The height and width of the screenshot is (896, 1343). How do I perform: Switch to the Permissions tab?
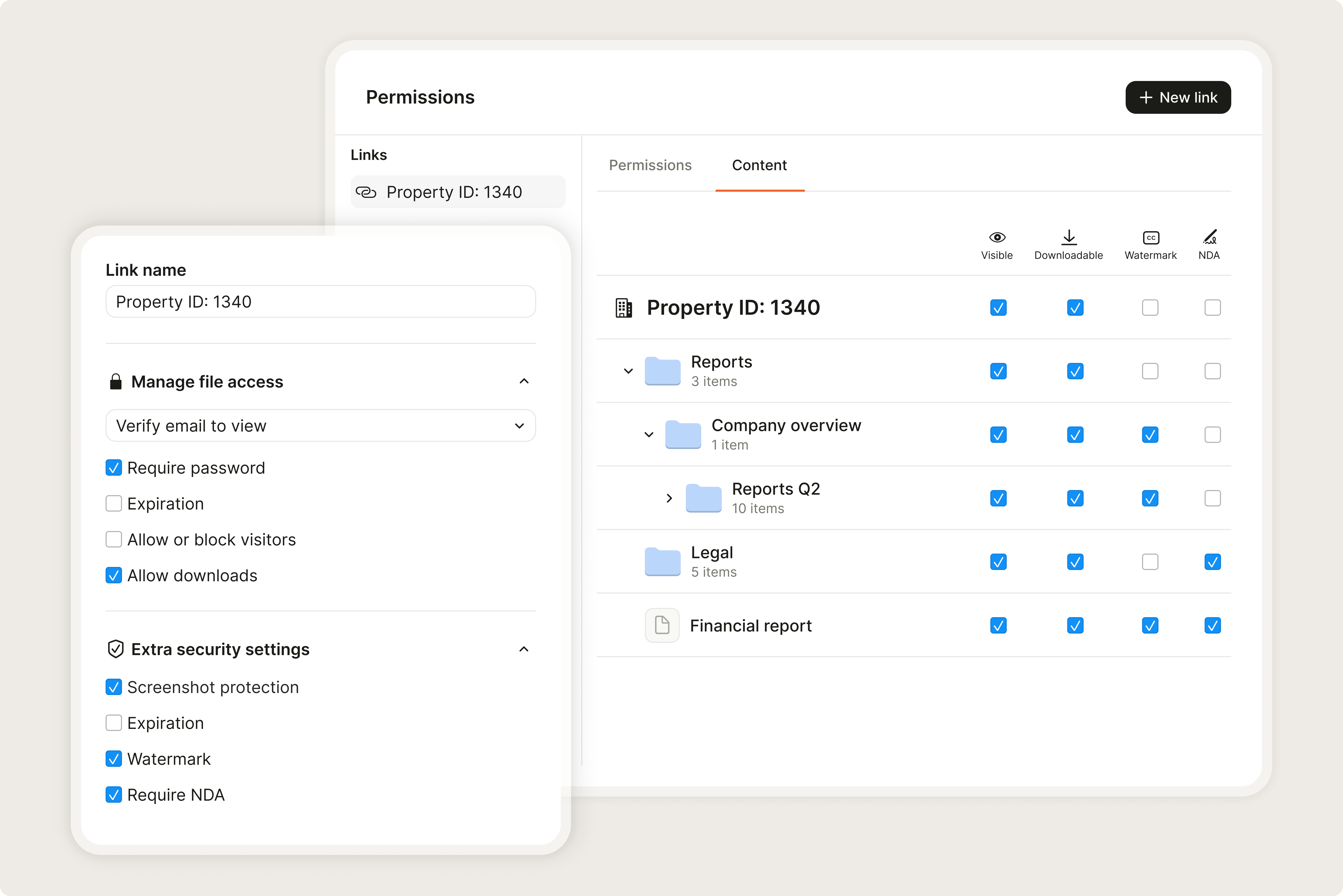pyautogui.click(x=650, y=165)
